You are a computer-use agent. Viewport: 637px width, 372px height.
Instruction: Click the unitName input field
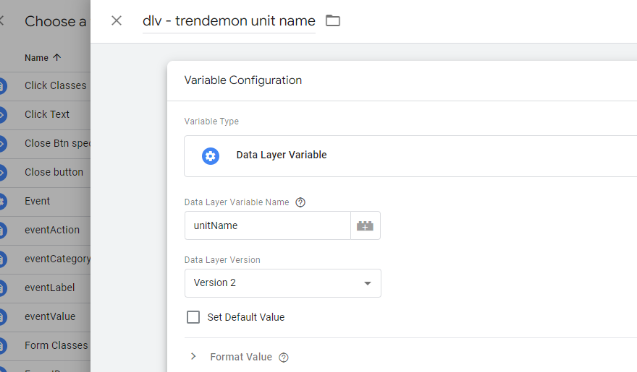point(267,225)
